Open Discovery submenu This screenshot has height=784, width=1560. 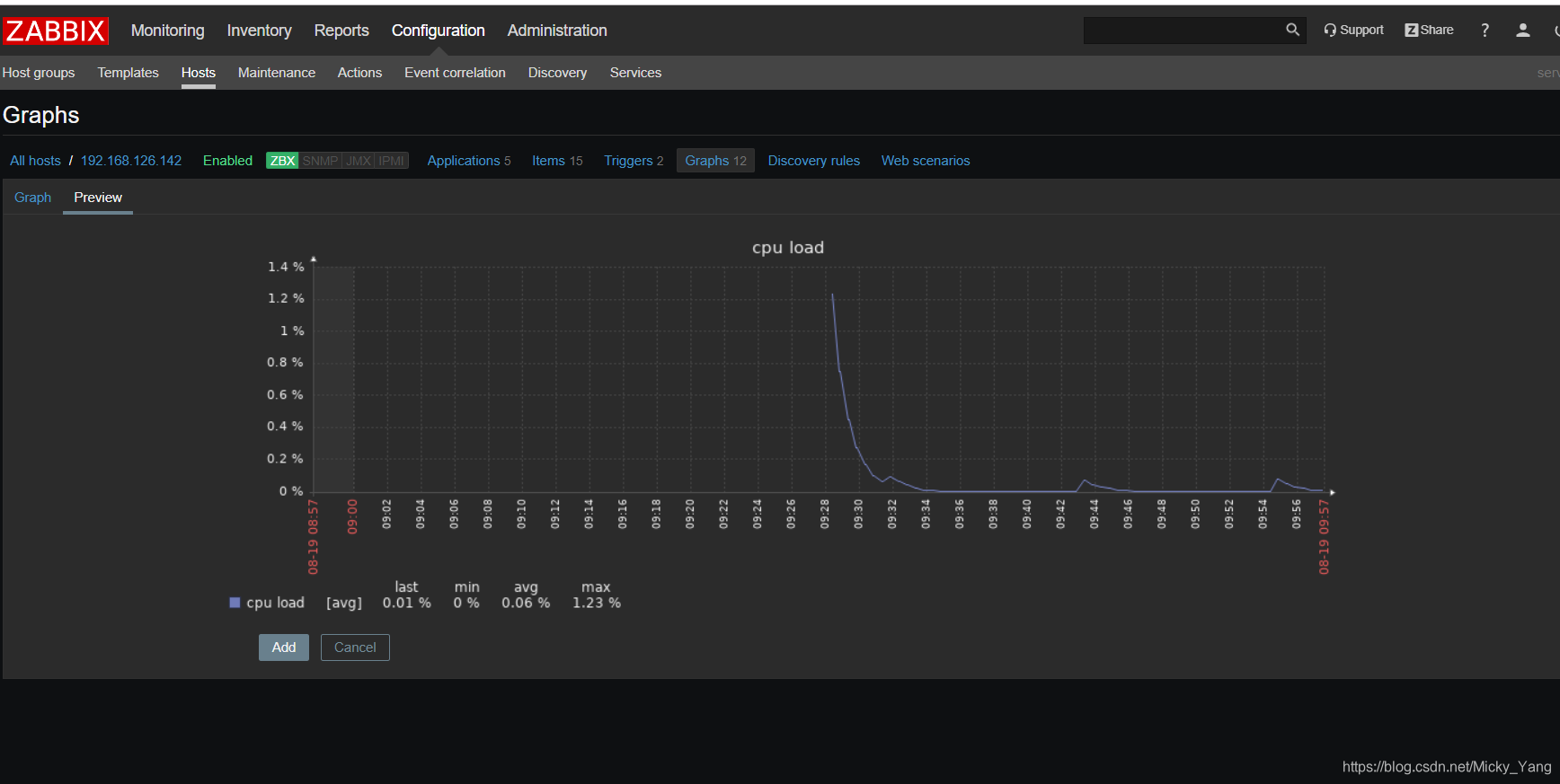tap(557, 73)
